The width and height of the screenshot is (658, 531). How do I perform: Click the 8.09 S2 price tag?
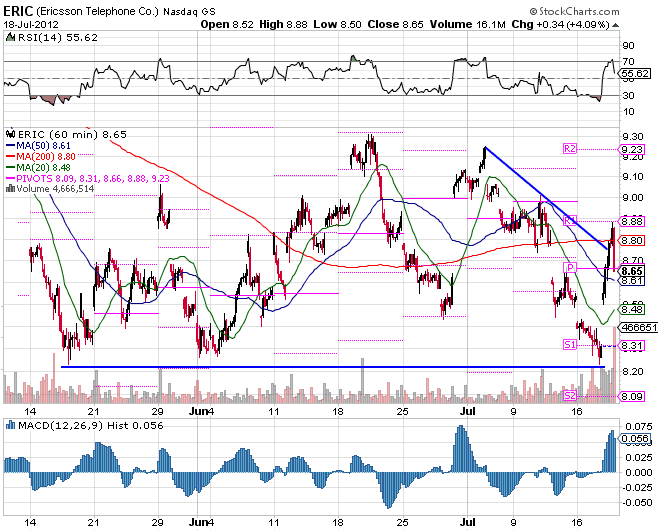(632, 396)
